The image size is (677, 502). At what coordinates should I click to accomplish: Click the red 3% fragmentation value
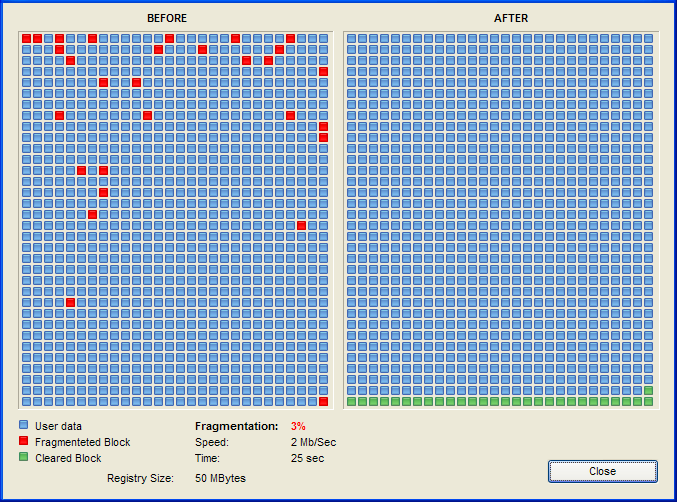click(x=298, y=426)
